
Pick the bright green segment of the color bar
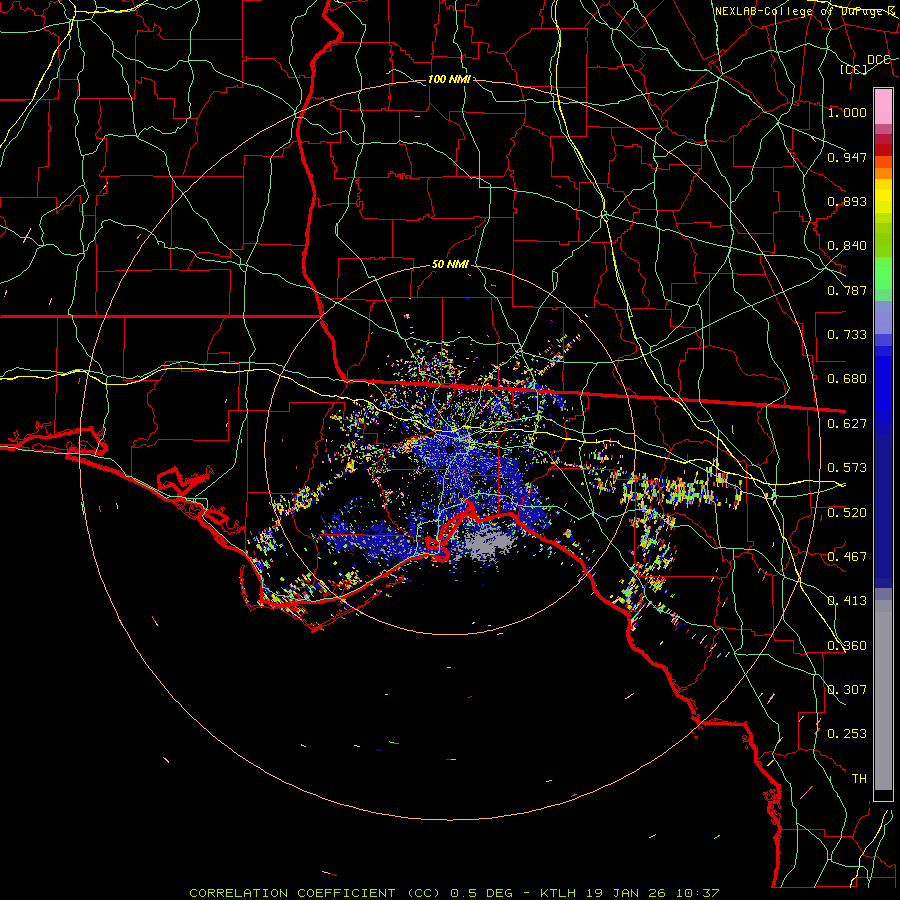[x=883, y=272]
